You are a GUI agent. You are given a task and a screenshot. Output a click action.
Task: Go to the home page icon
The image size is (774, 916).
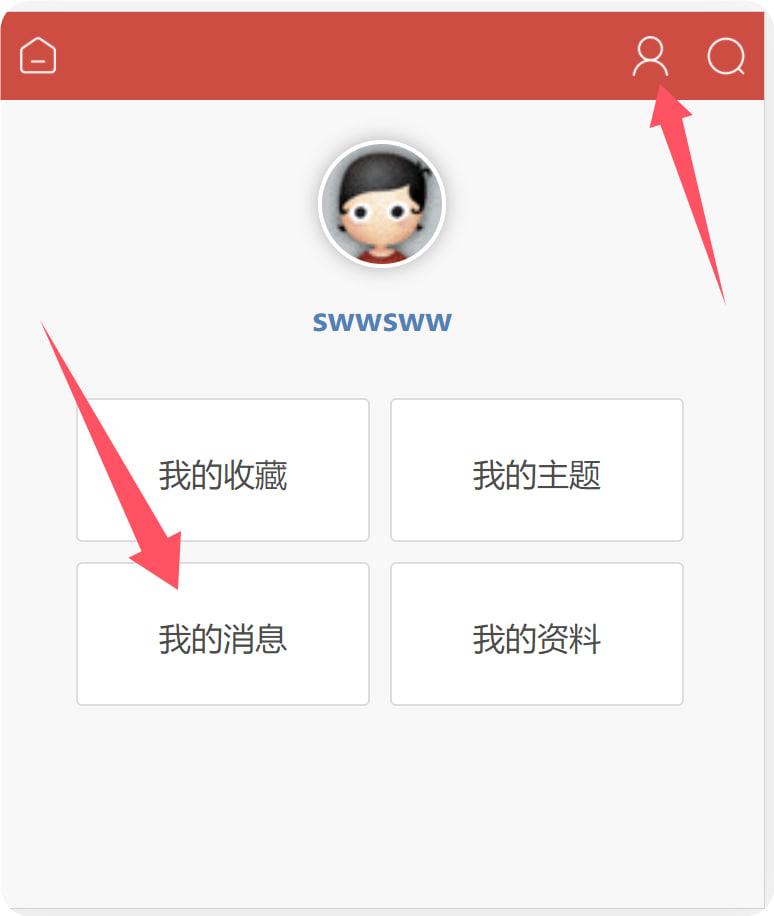[38, 55]
